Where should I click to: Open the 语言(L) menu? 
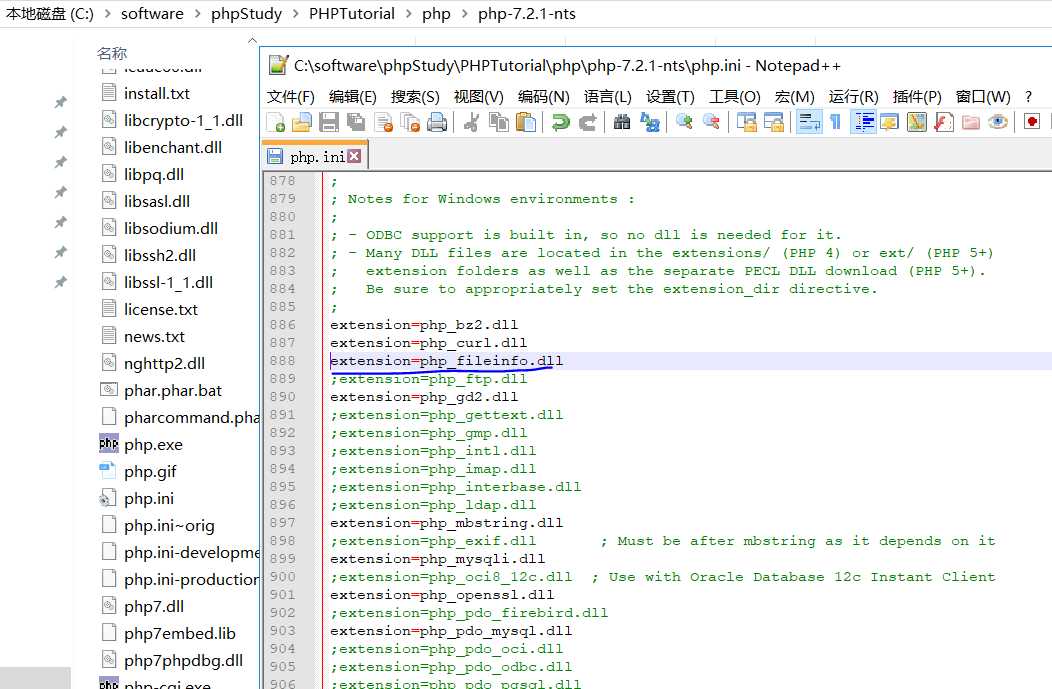click(607, 97)
